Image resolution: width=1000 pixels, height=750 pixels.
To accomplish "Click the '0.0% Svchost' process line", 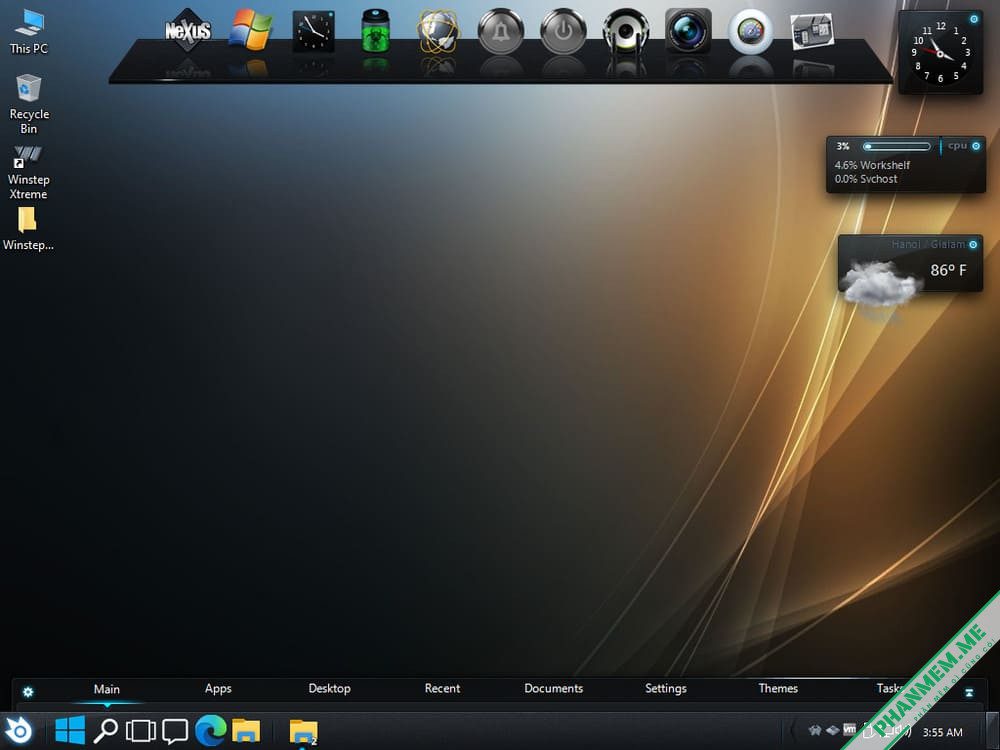I will tap(865, 179).
